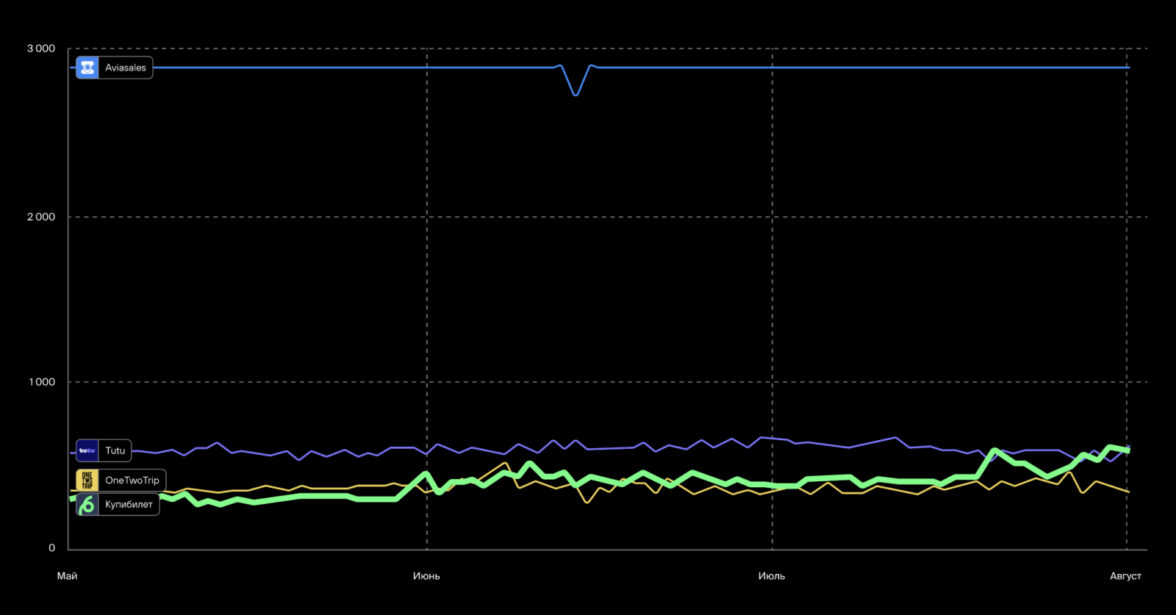
Task: Click where Июль gridline crosses 2 000 gridline
Action: point(772,217)
